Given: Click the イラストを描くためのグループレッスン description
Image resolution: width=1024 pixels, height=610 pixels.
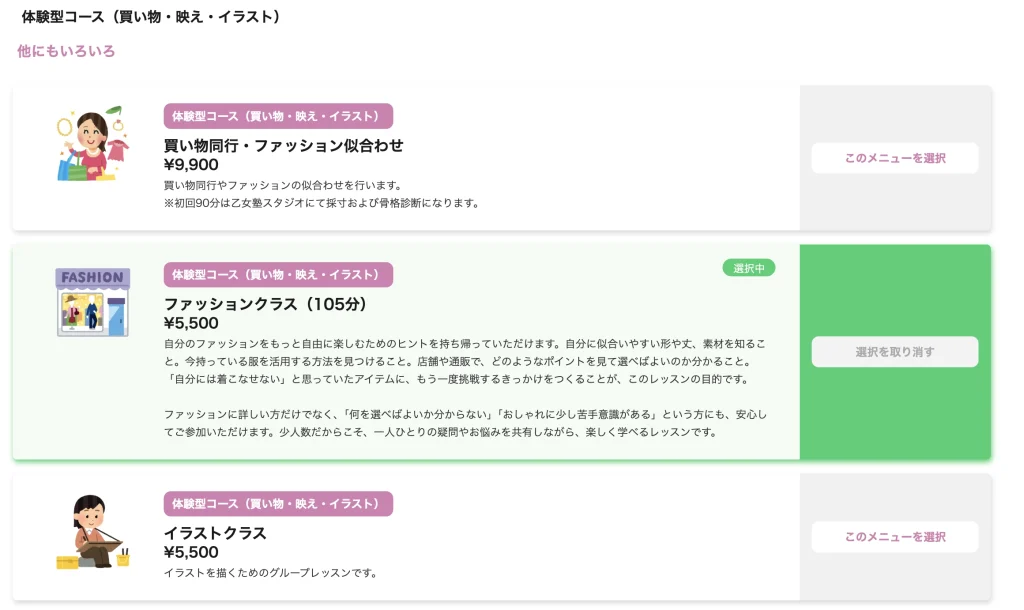Looking at the screenshot, I should point(270,573).
